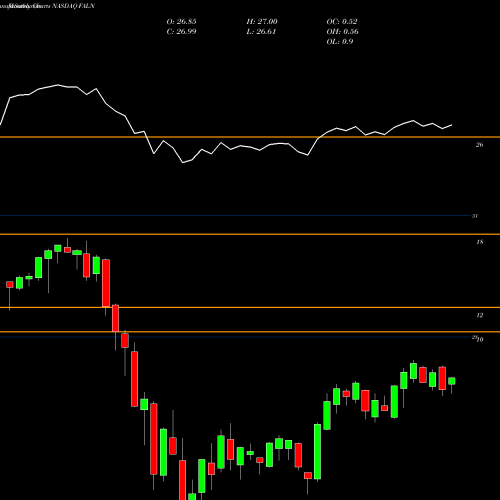Select the OH: 0.56 reading
The height and width of the screenshot is (500, 500).
tap(342, 32)
